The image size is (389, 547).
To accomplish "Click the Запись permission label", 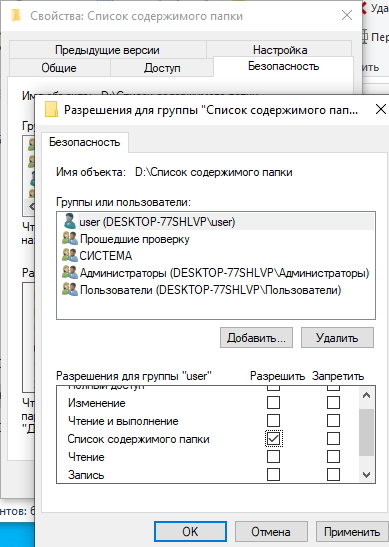I will tap(86, 475).
